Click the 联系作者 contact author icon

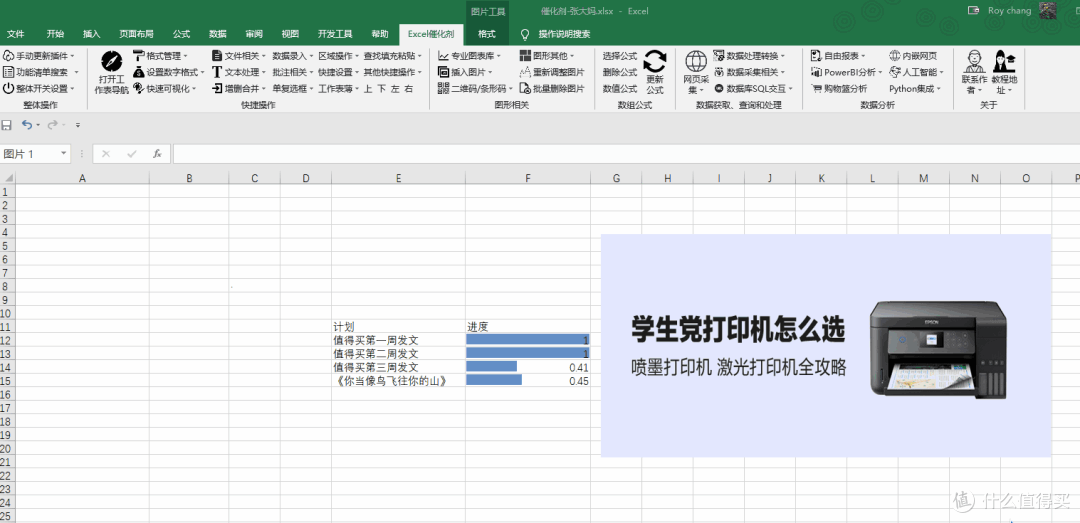tap(974, 61)
